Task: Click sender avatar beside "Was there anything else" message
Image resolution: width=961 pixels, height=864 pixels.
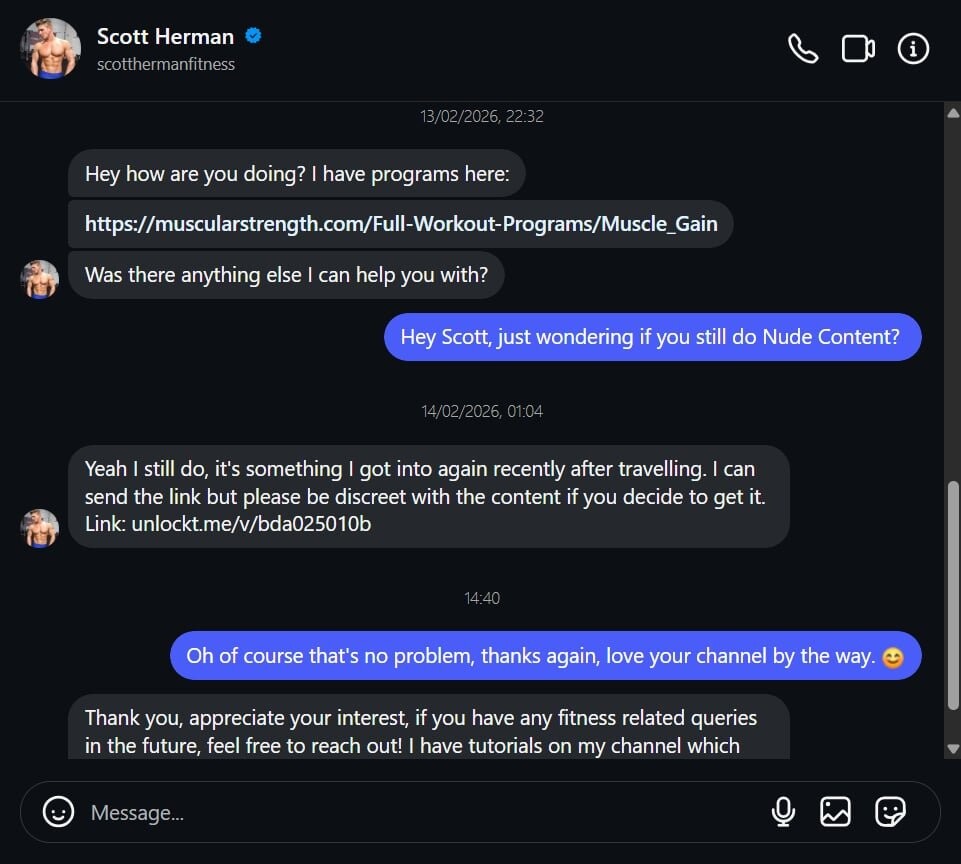Action: tap(40, 279)
